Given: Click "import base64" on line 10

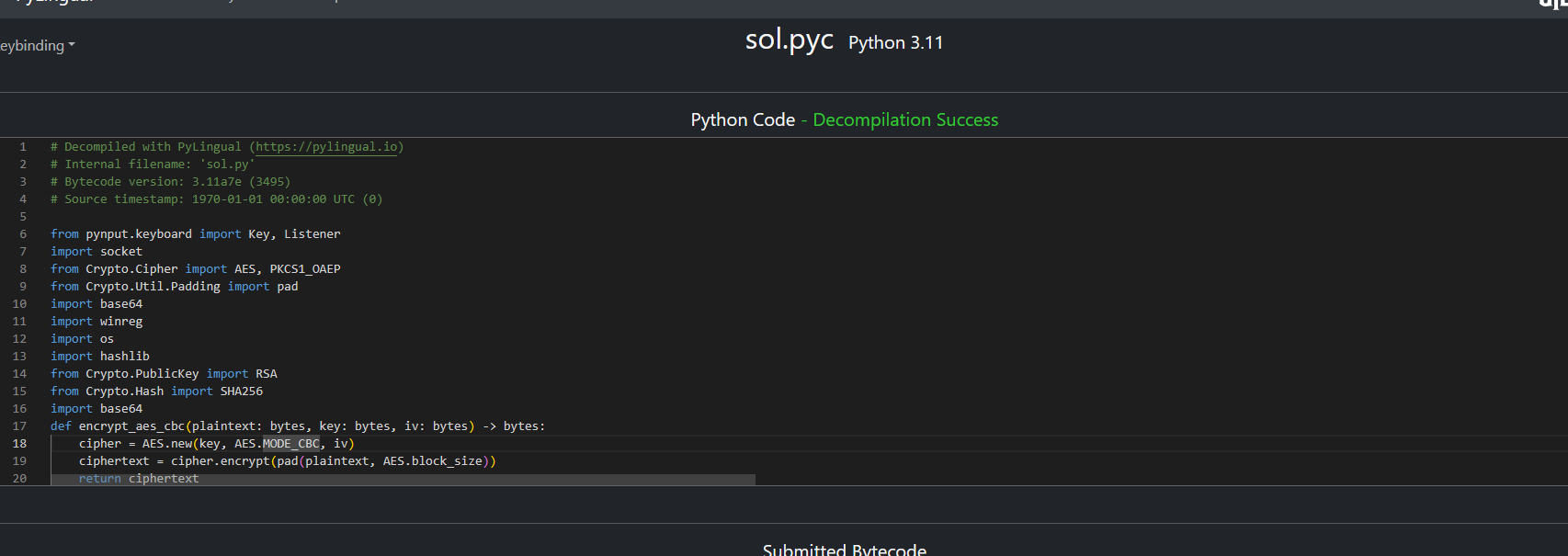Looking at the screenshot, I should (97, 304).
